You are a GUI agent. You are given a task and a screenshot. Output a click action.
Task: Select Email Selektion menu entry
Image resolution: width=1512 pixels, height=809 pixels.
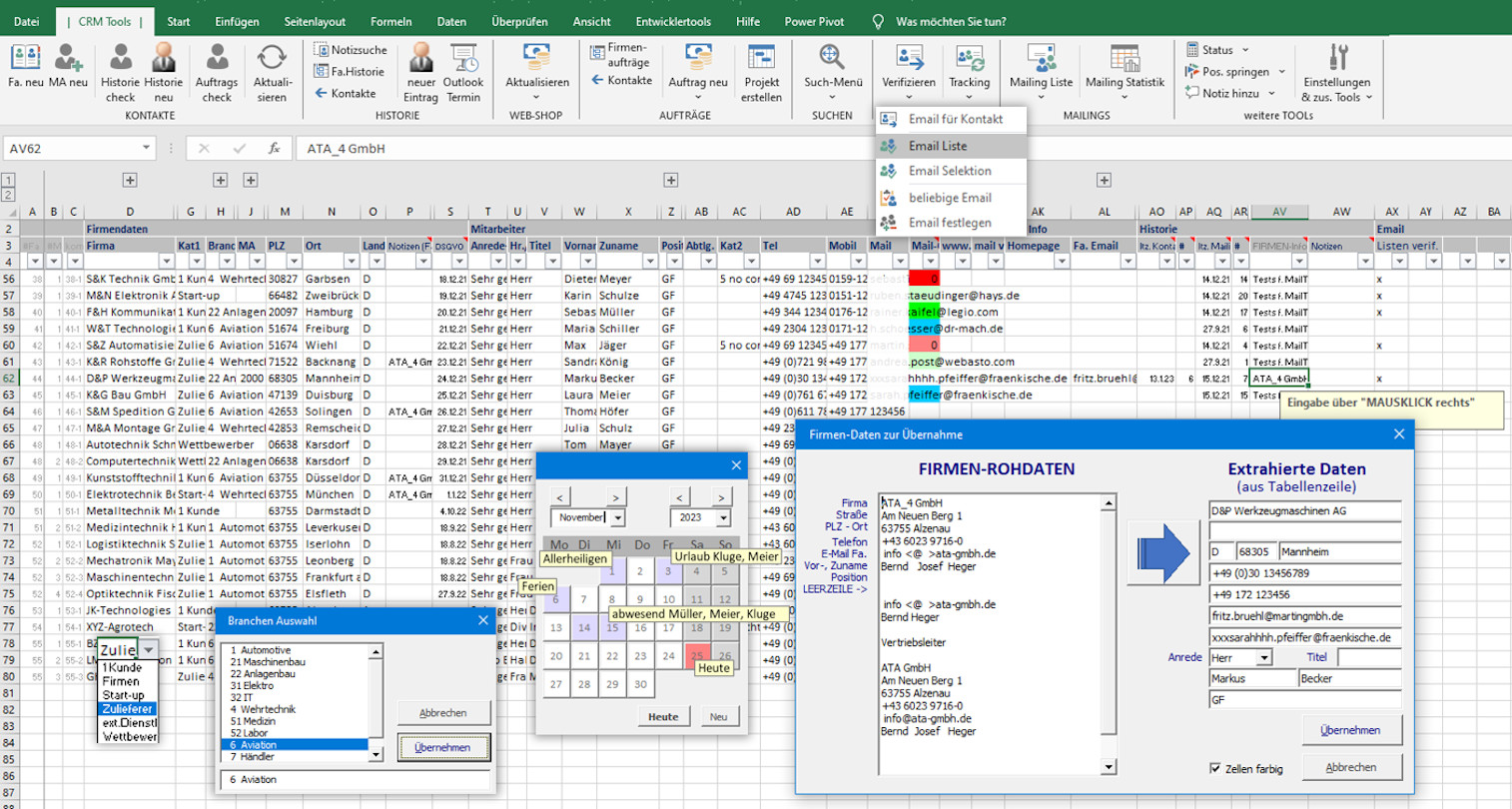(951, 171)
